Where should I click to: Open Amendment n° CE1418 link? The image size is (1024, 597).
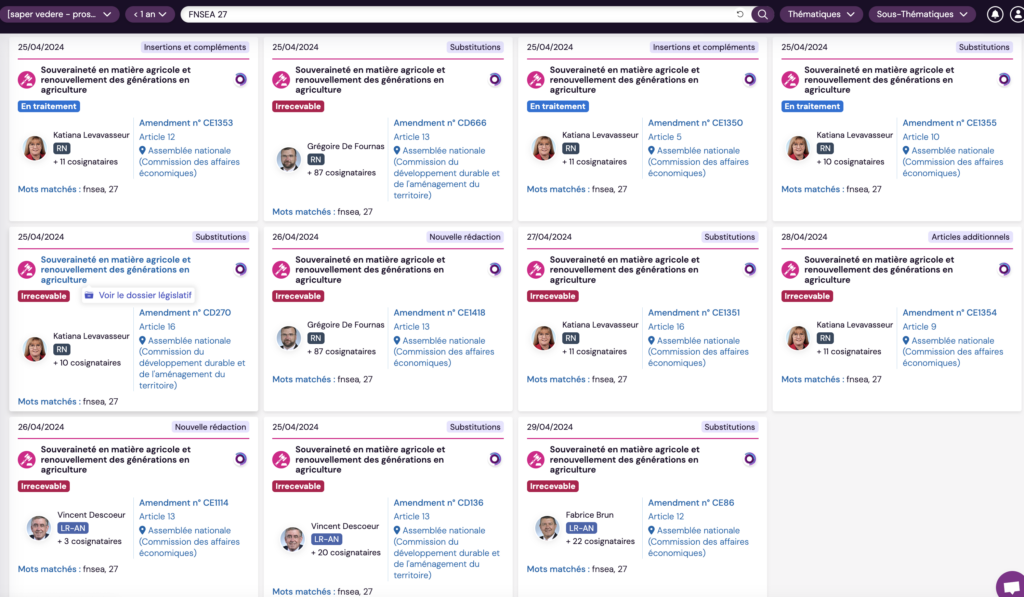point(439,313)
